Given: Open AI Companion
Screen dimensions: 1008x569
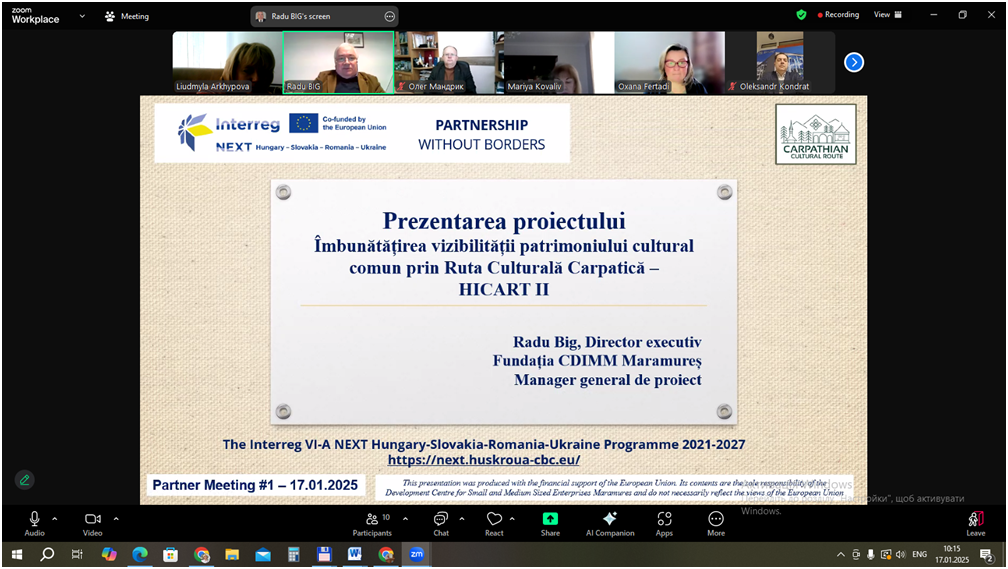Looking at the screenshot, I should [x=610, y=522].
